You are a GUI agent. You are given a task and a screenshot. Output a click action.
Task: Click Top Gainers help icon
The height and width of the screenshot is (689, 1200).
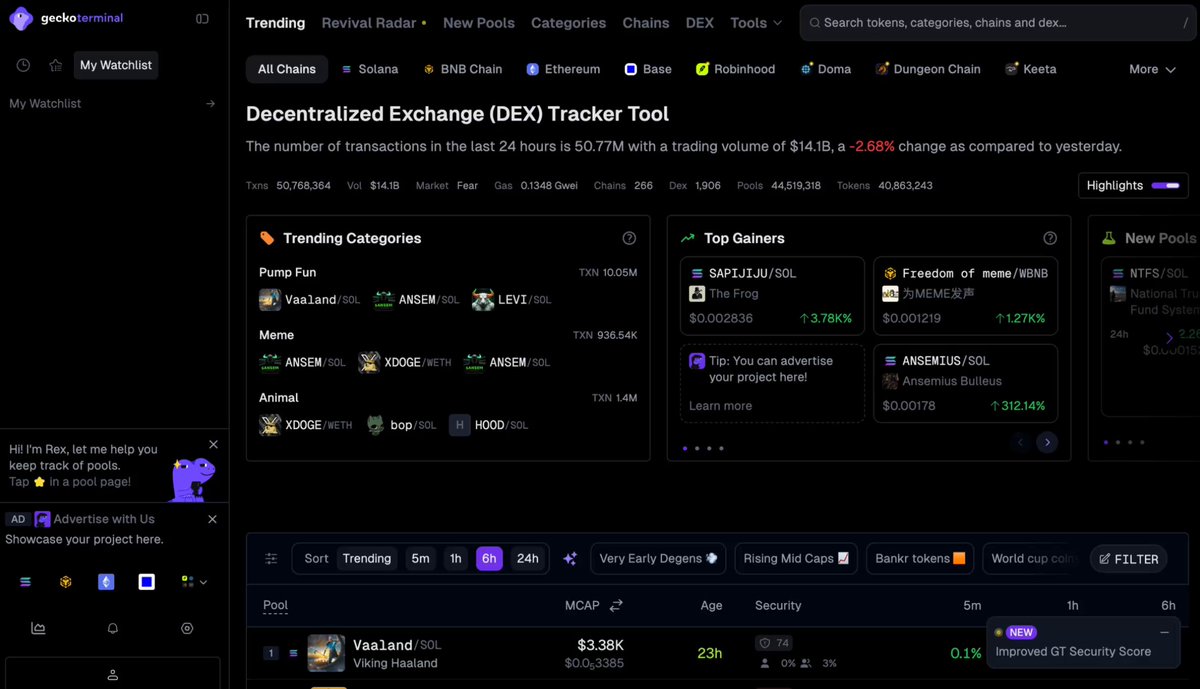click(1050, 238)
